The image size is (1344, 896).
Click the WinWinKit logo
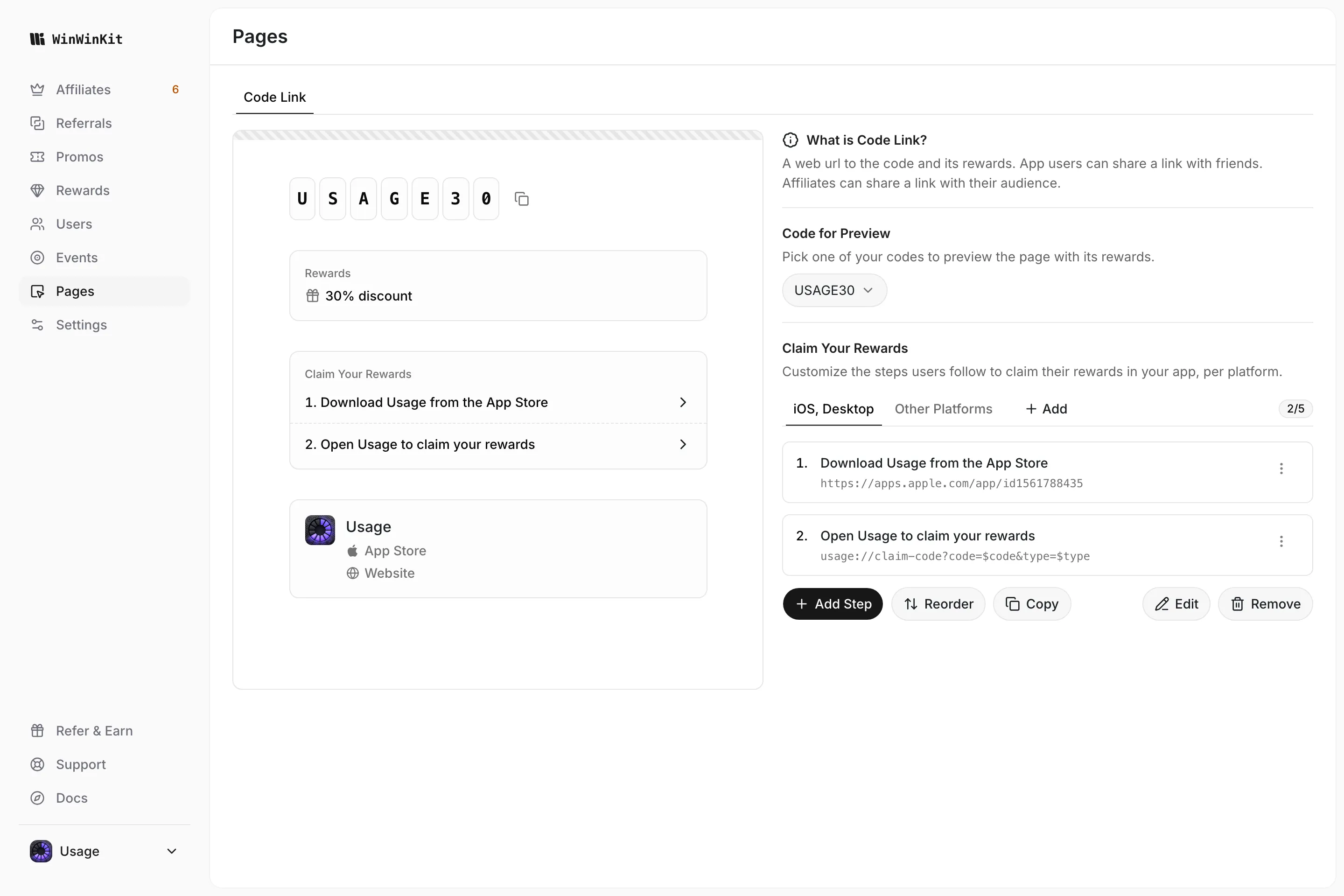[76, 39]
